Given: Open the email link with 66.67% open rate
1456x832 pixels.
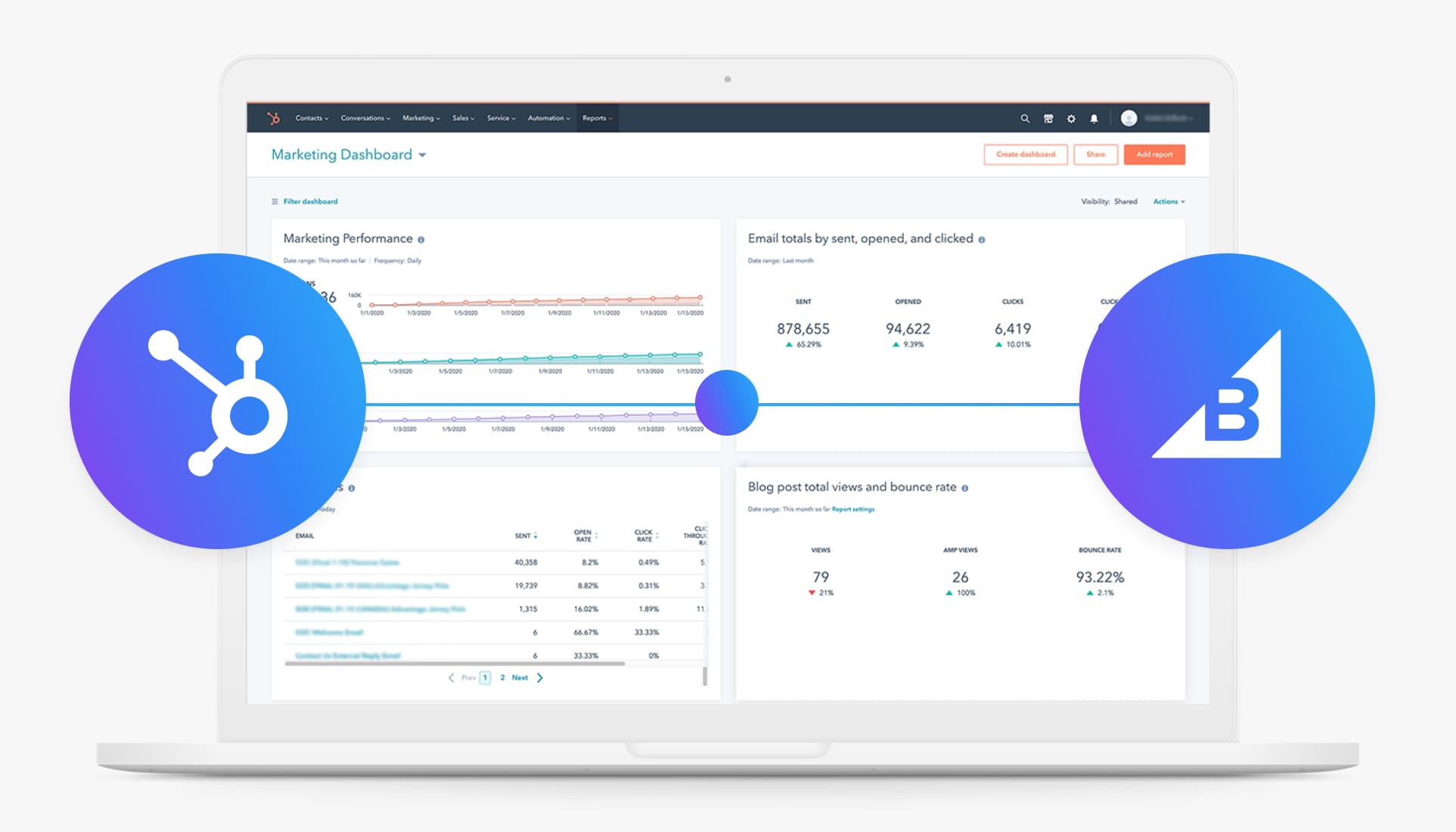Looking at the screenshot, I should pyautogui.click(x=329, y=632).
